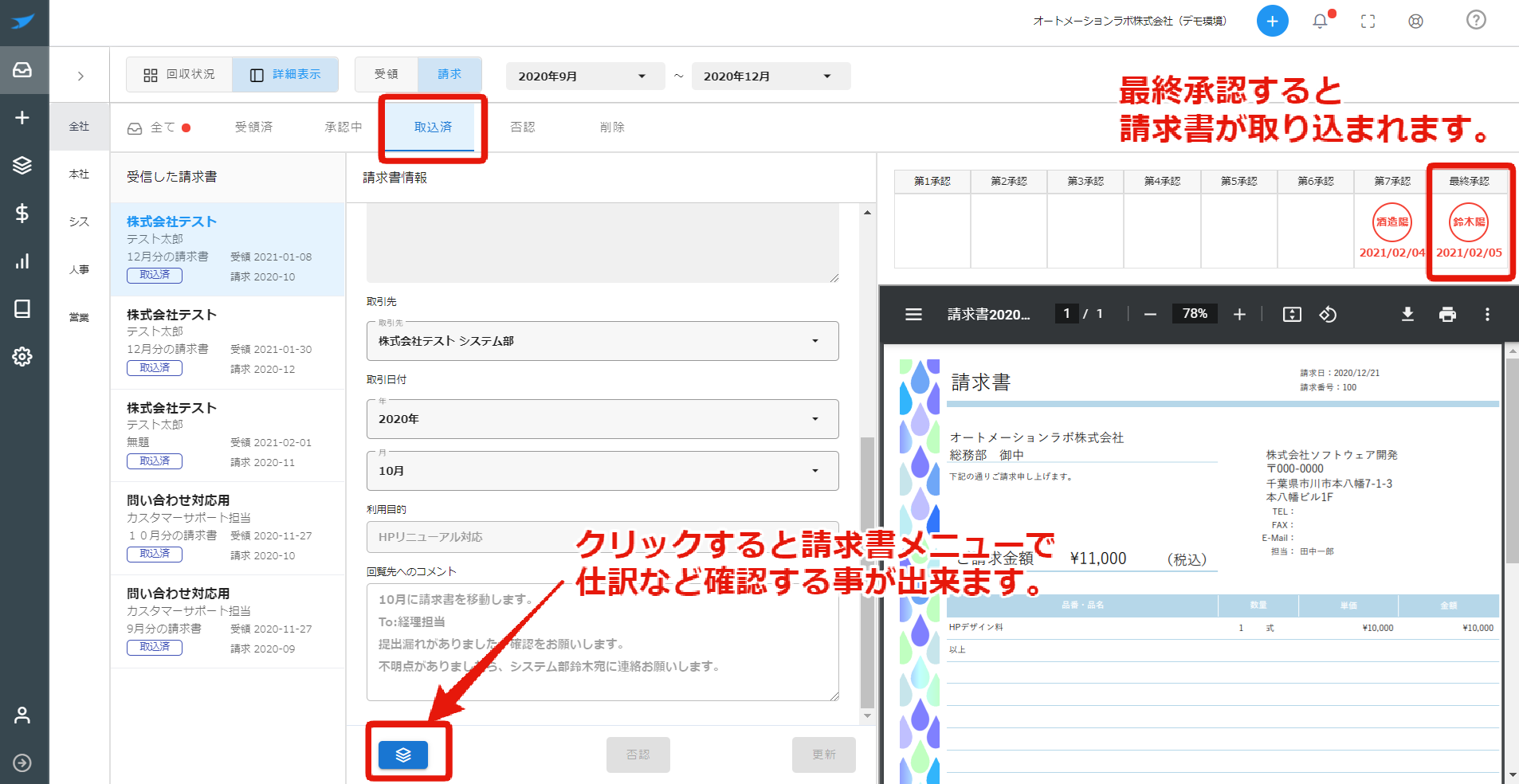Switch to 回収状況 view
1519x784 pixels.
coord(179,74)
